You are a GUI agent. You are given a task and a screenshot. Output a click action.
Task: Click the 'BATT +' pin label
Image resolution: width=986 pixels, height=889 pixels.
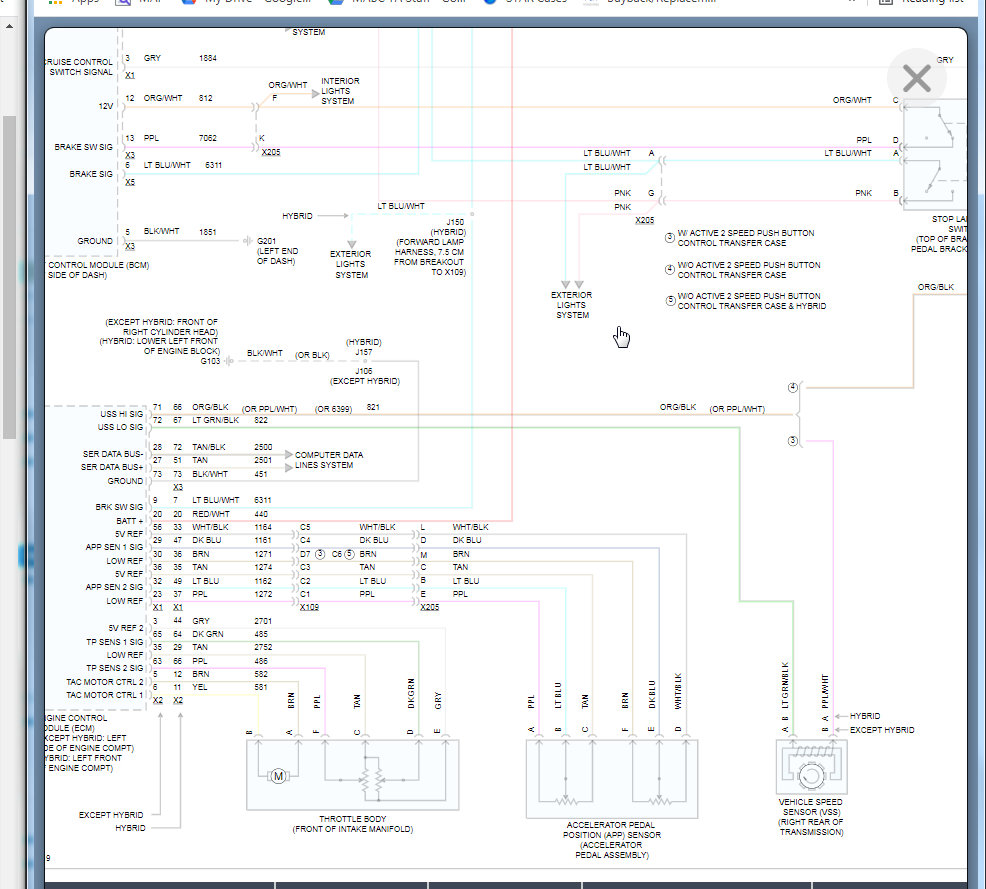coord(129,521)
